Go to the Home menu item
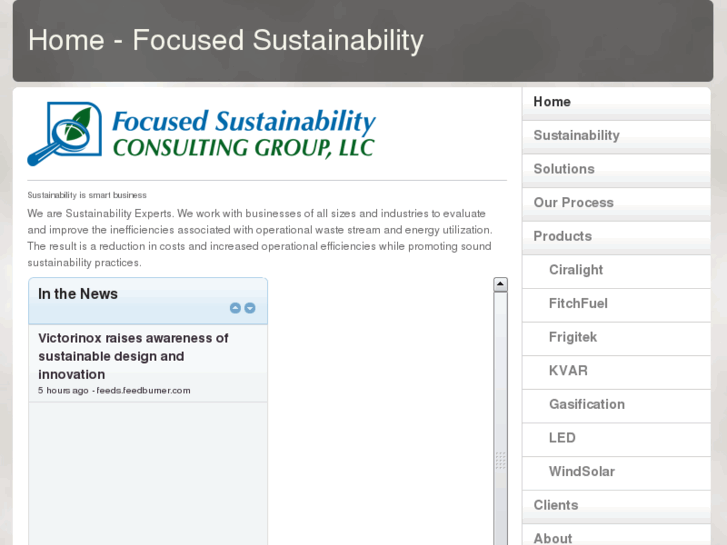 pyautogui.click(x=552, y=102)
